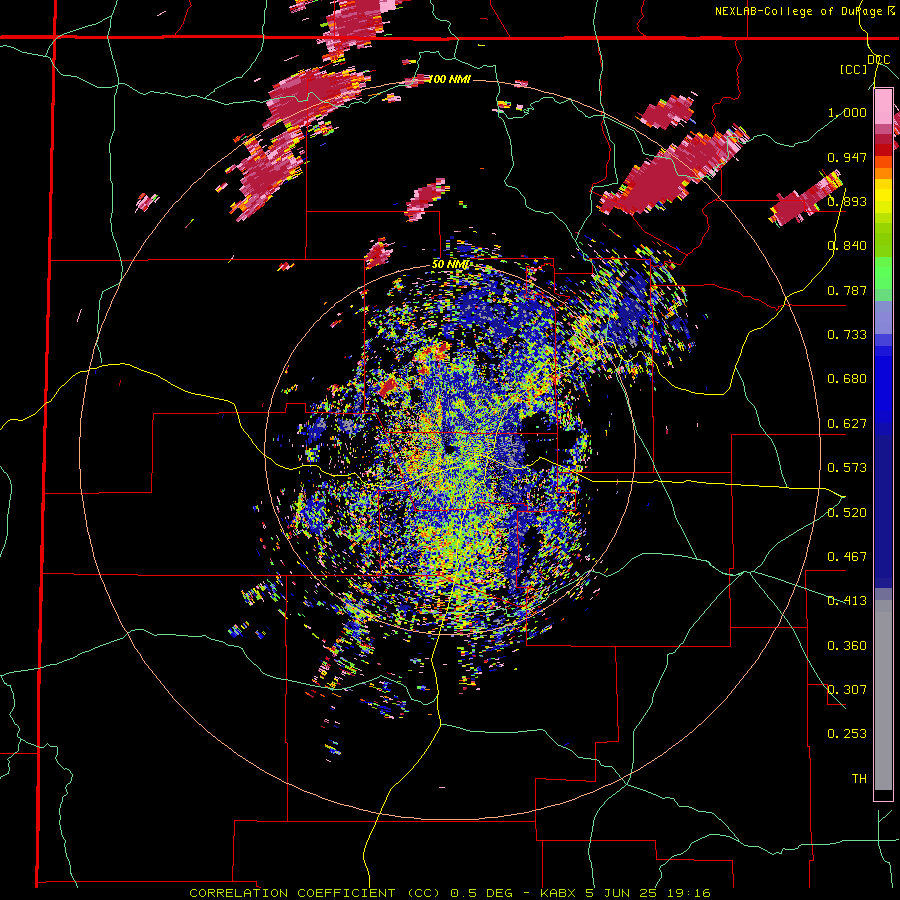The width and height of the screenshot is (900, 900).
Task: Pick the light pink segment of color bar
Action: 883,107
